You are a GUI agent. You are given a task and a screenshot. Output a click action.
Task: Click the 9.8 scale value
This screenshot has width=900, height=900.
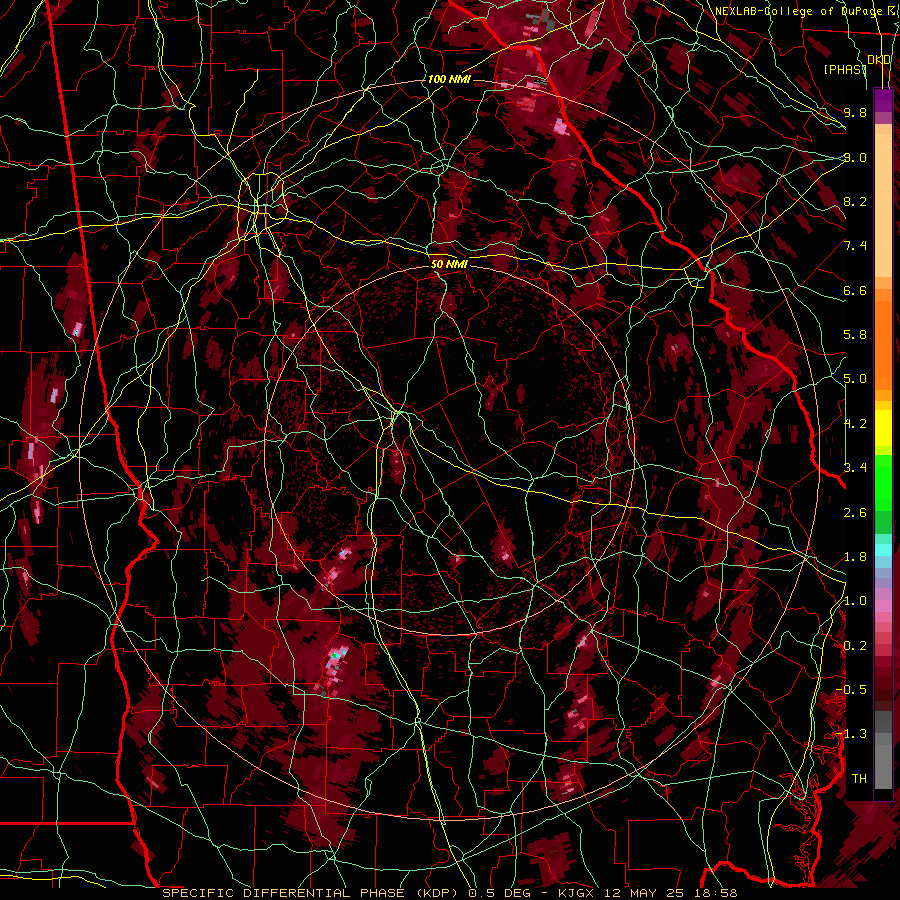tap(855, 112)
